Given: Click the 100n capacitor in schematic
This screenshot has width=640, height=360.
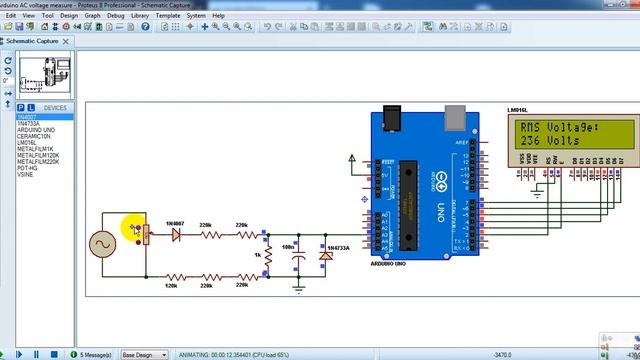Looking at the screenshot, I should [x=298, y=256].
